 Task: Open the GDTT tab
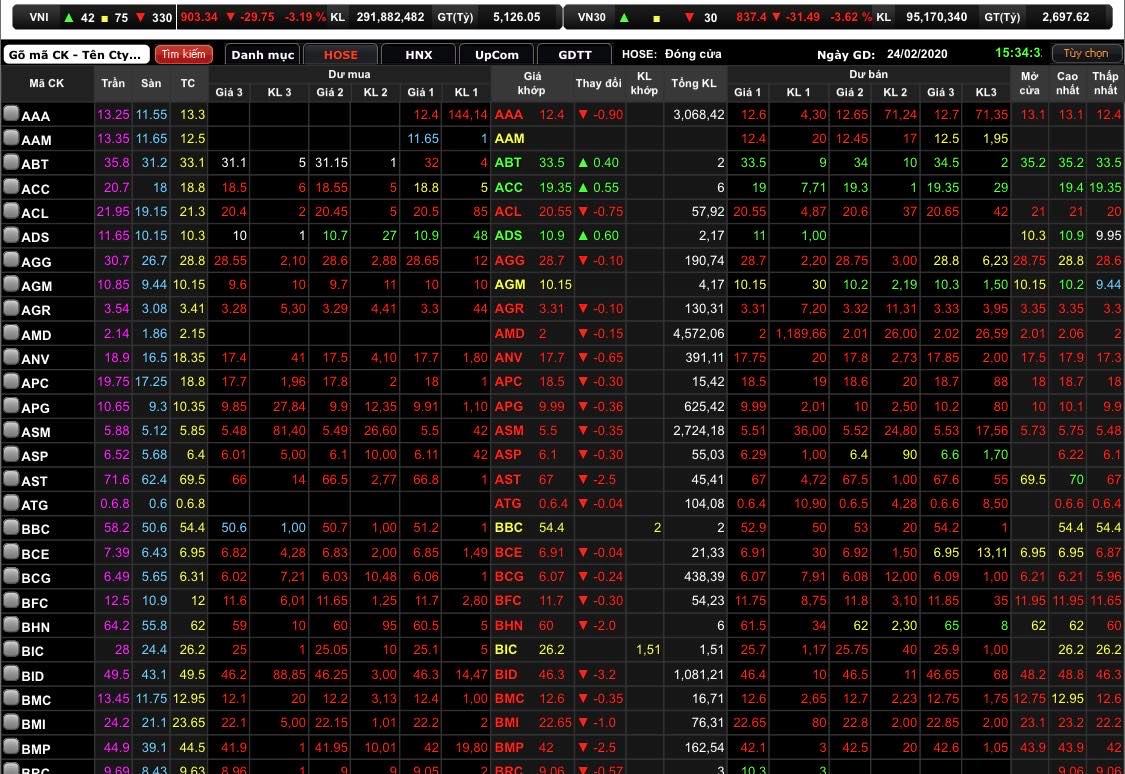tap(575, 55)
